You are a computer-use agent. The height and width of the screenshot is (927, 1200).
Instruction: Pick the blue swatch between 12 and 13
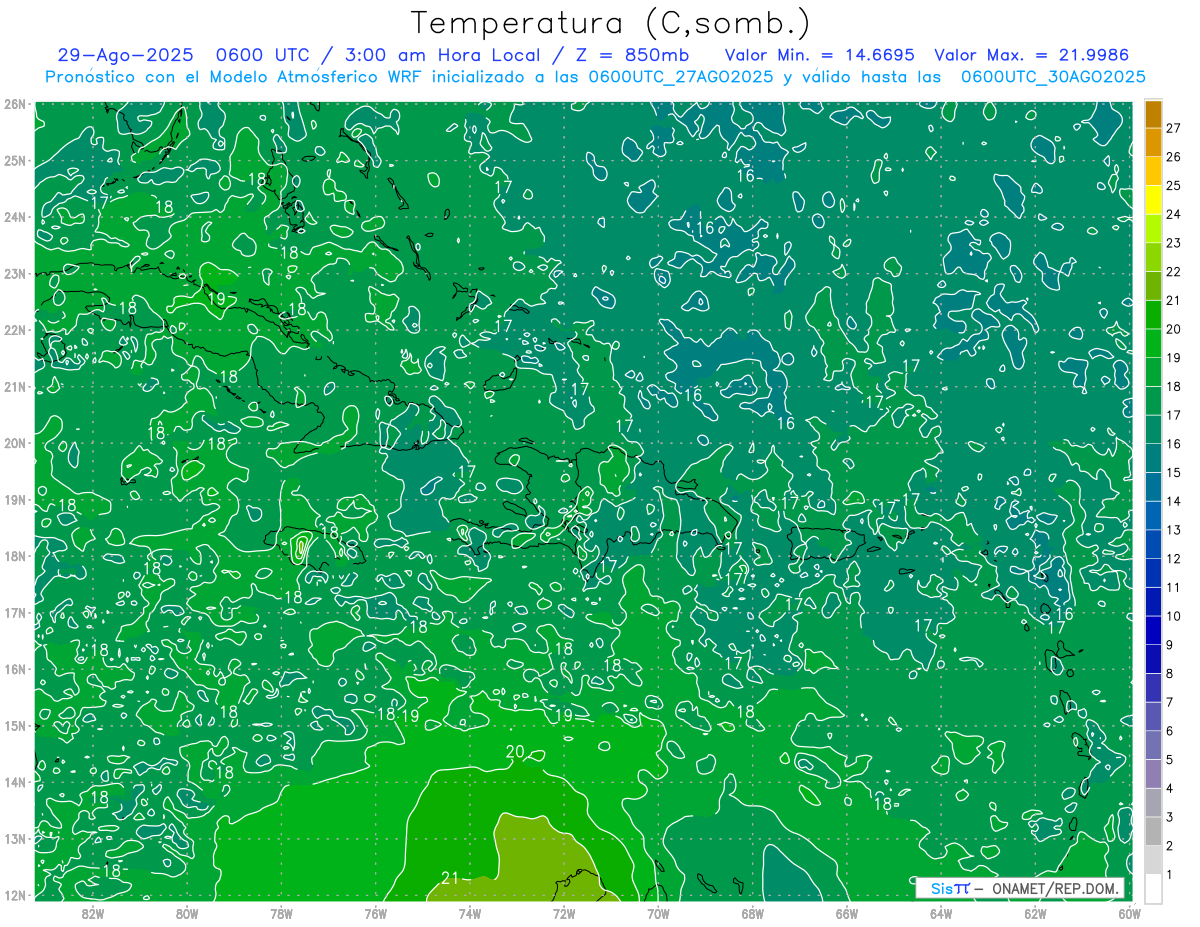pyautogui.click(x=1153, y=544)
